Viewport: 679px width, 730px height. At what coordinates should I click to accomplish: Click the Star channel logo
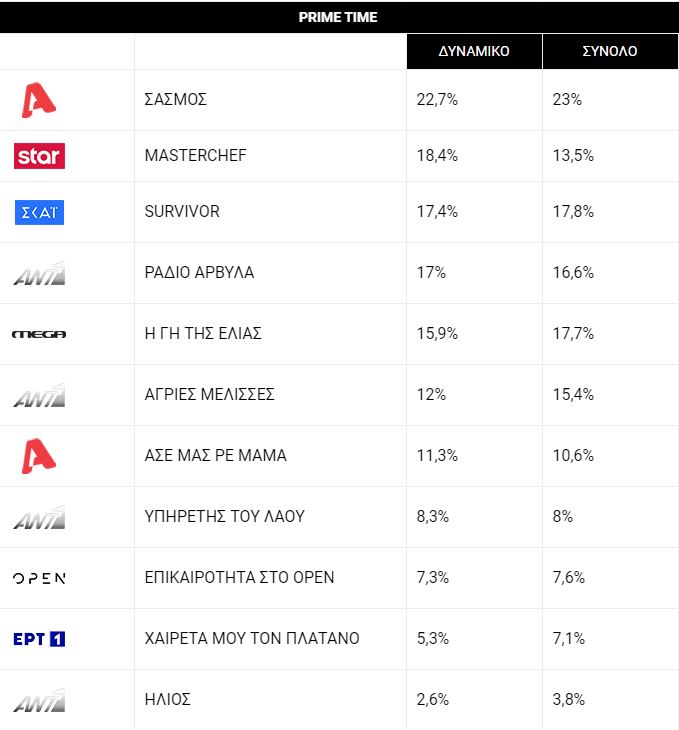[39, 156]
